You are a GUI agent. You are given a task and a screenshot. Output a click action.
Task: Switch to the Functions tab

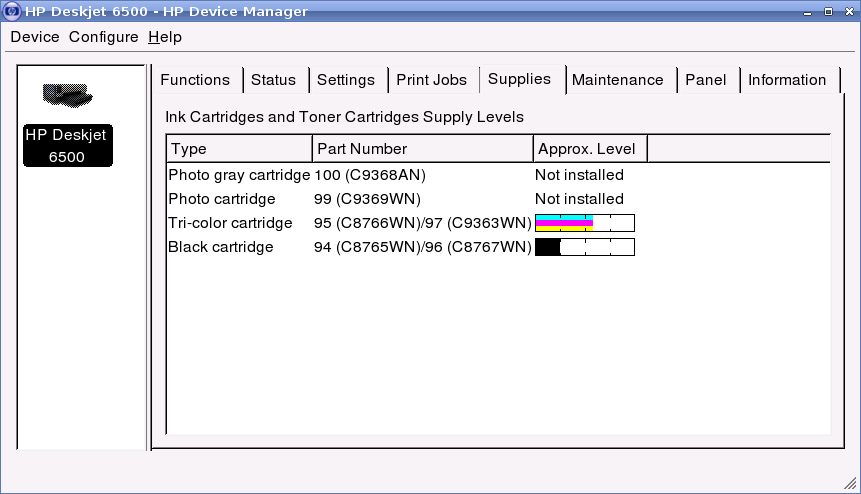(x=195, y=80)
